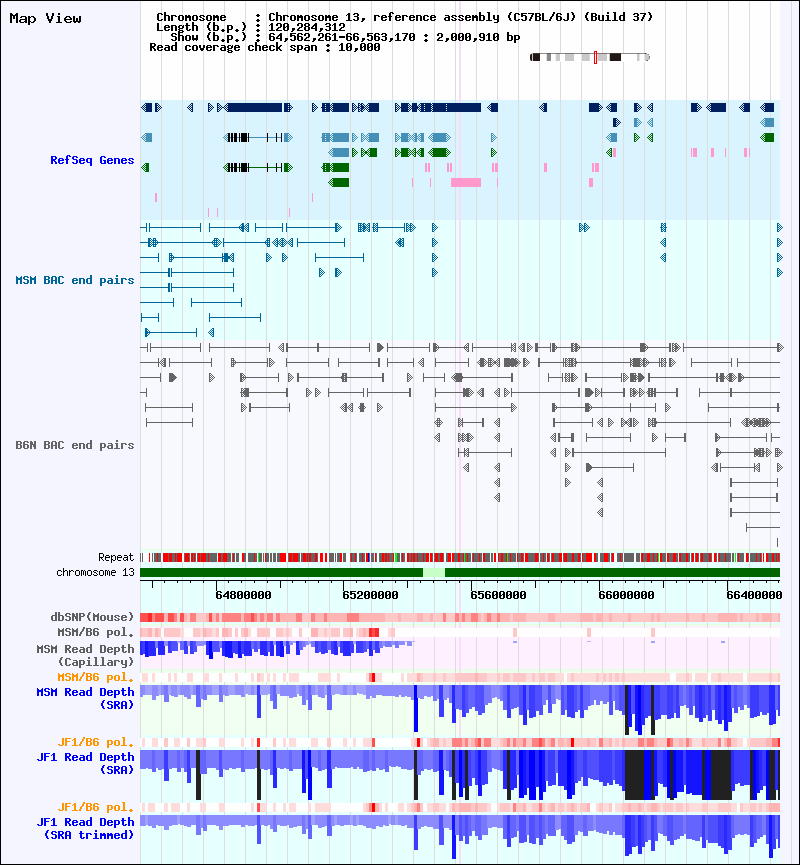Click the bright red segment in the black-labeled MSM/B6 pol. track
The height and width of the screenshot is (865, 800).
click(374, 632)
